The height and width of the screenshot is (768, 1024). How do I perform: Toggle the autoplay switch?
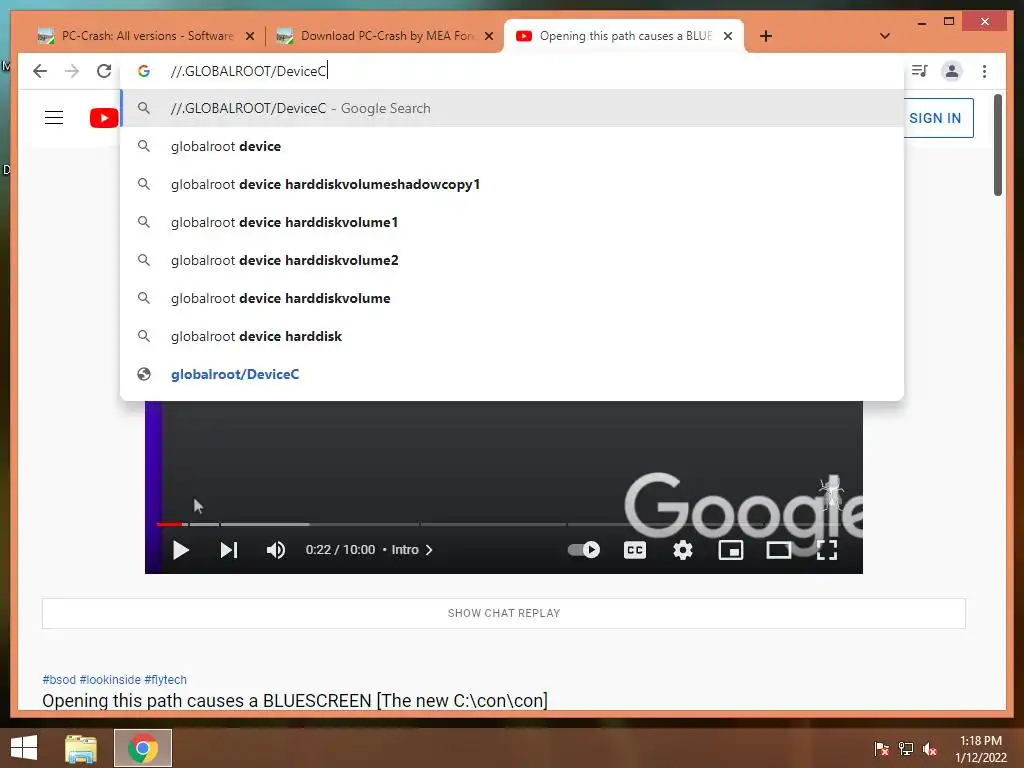(x=584, y=550)
